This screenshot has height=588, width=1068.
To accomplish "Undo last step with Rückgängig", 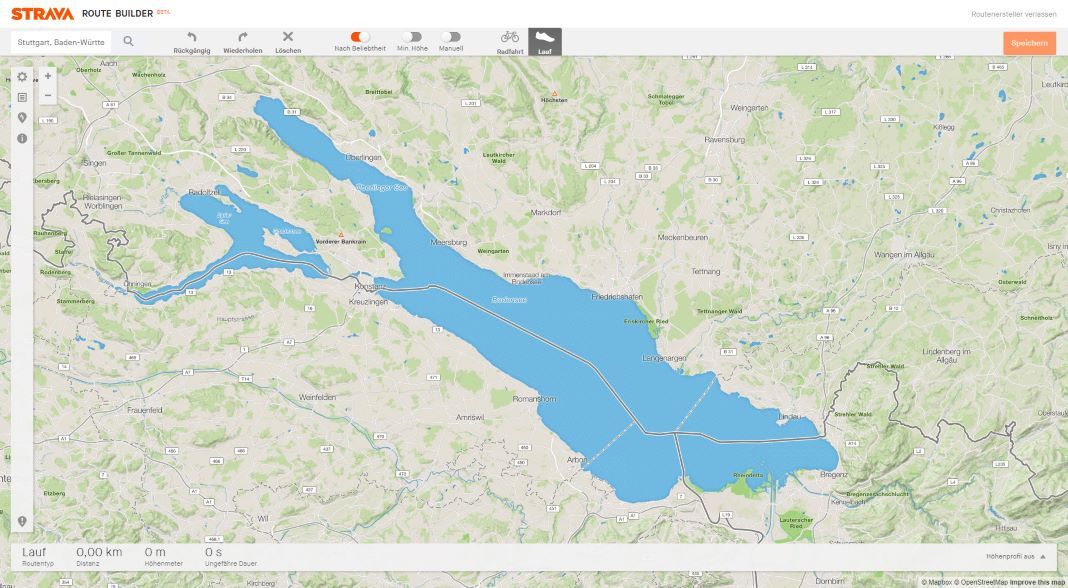I will pos(191,42).
